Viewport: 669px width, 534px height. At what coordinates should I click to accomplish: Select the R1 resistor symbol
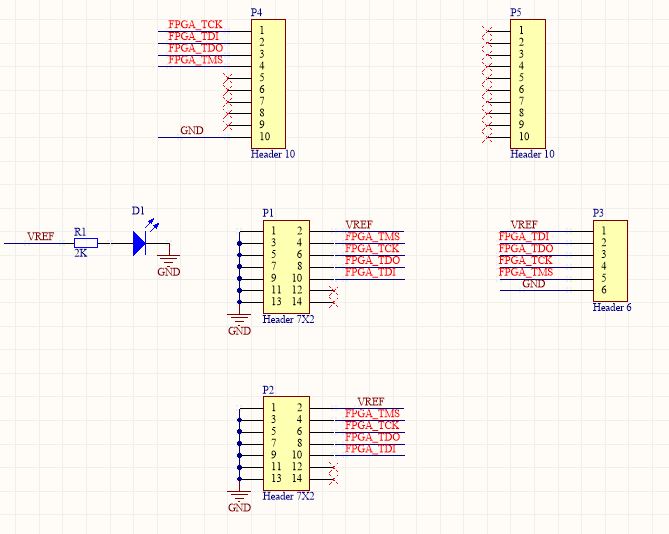(x=86, y=243)
